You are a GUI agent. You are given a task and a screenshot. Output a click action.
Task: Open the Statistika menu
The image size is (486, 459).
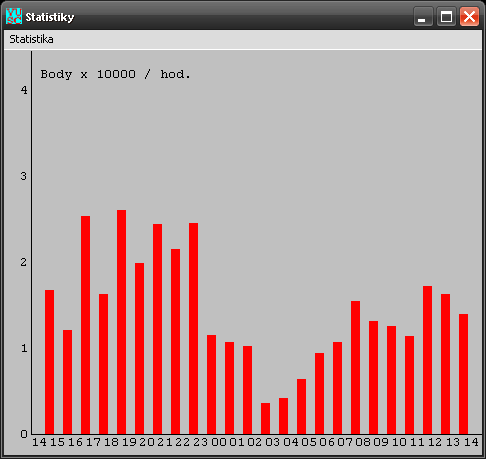(x=31, y=39)
